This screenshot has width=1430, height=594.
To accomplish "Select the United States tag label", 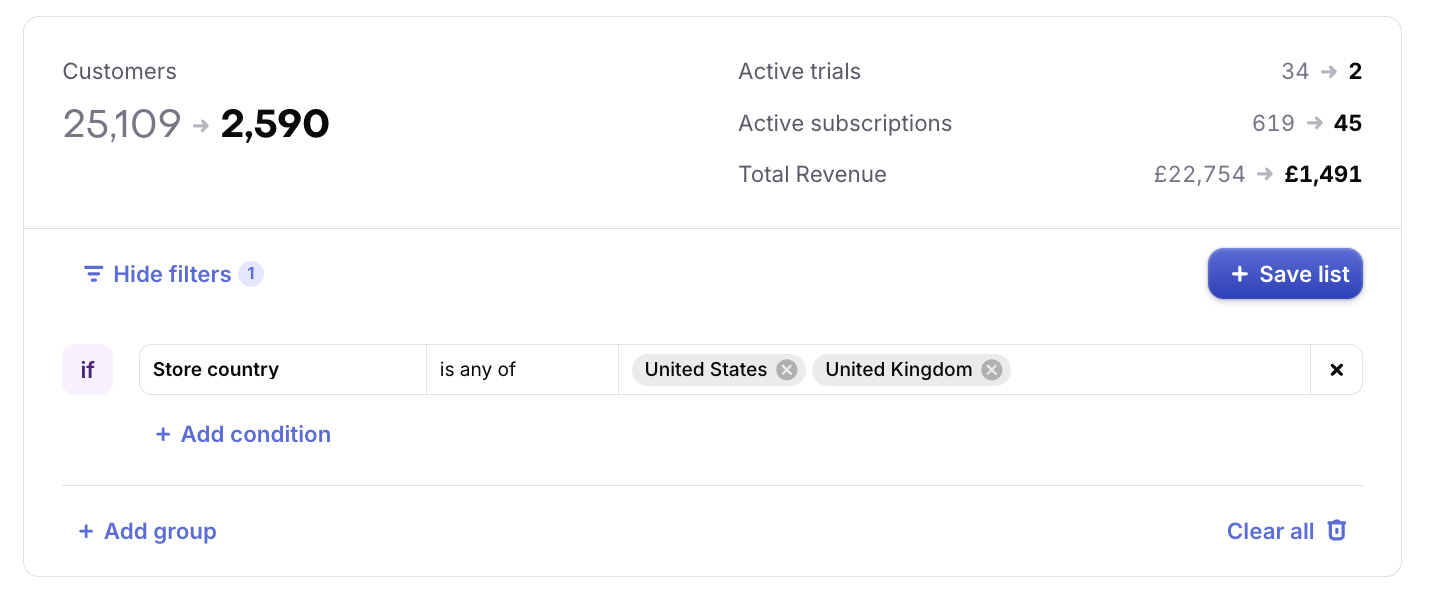I will click(706, 370).
